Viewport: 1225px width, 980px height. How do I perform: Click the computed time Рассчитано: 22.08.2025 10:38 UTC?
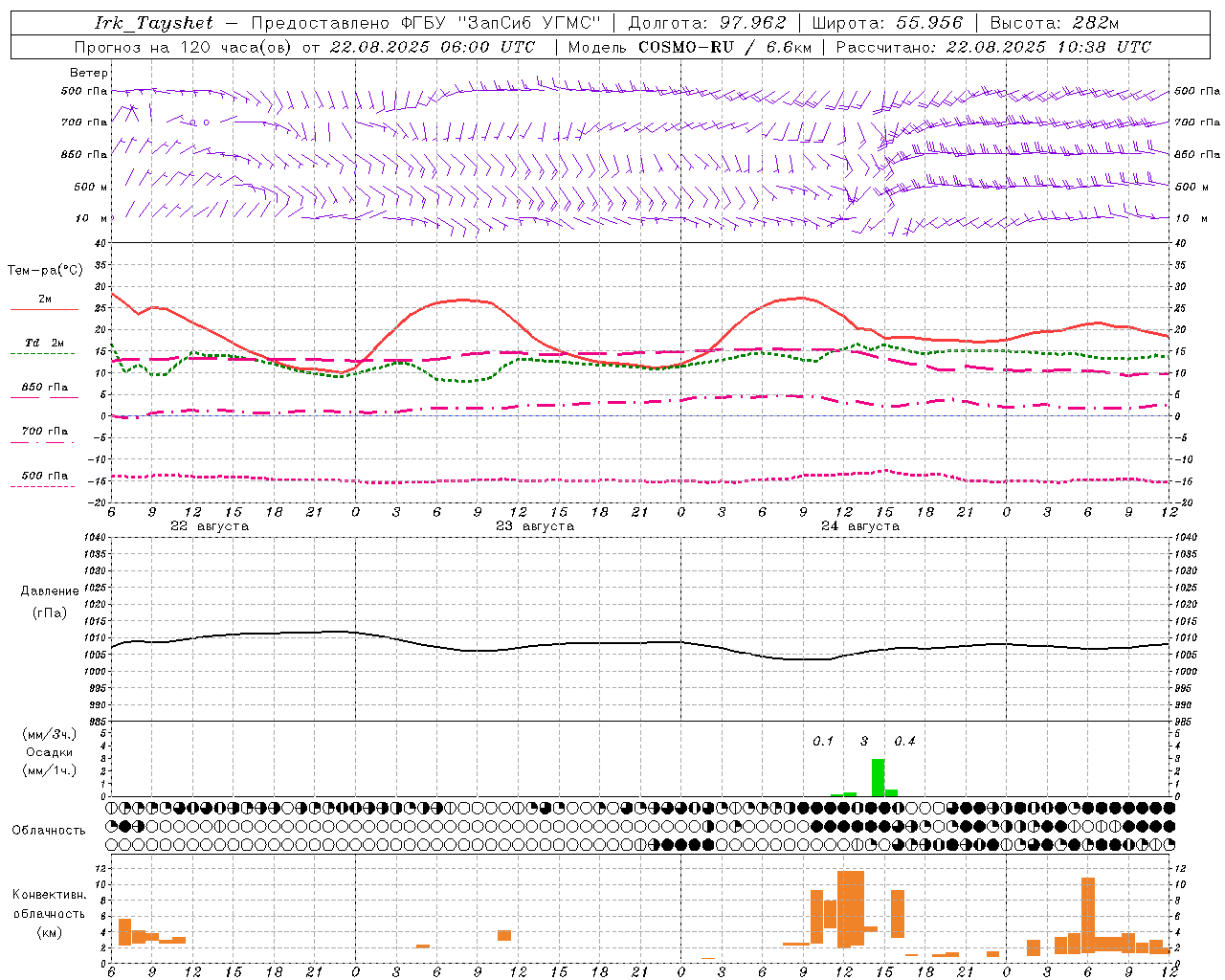click(x=993, y=47)
